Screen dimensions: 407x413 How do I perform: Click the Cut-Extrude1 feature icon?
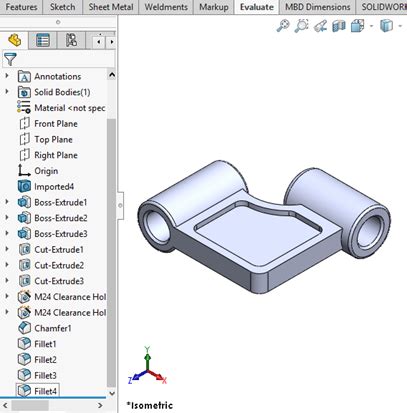24,249
